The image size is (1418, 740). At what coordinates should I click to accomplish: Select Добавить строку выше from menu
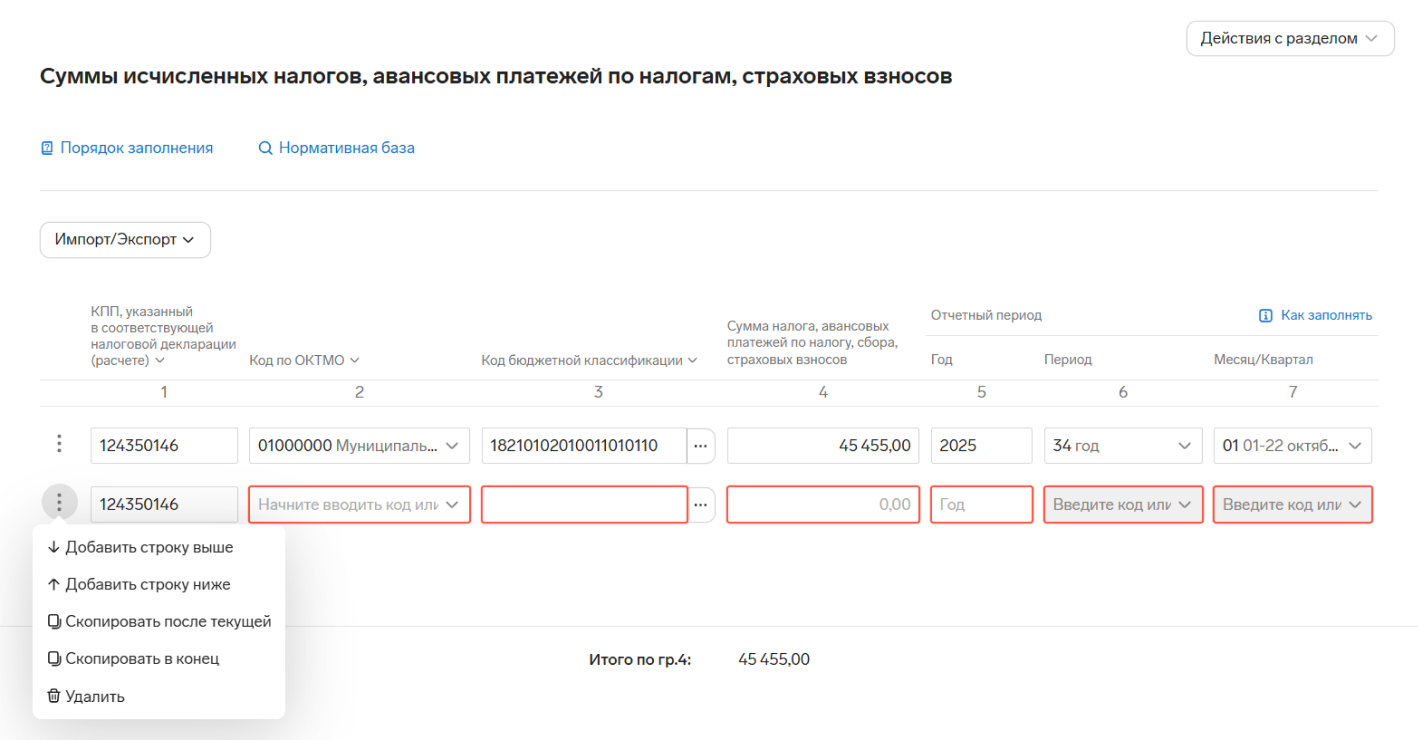coord(149,547)
